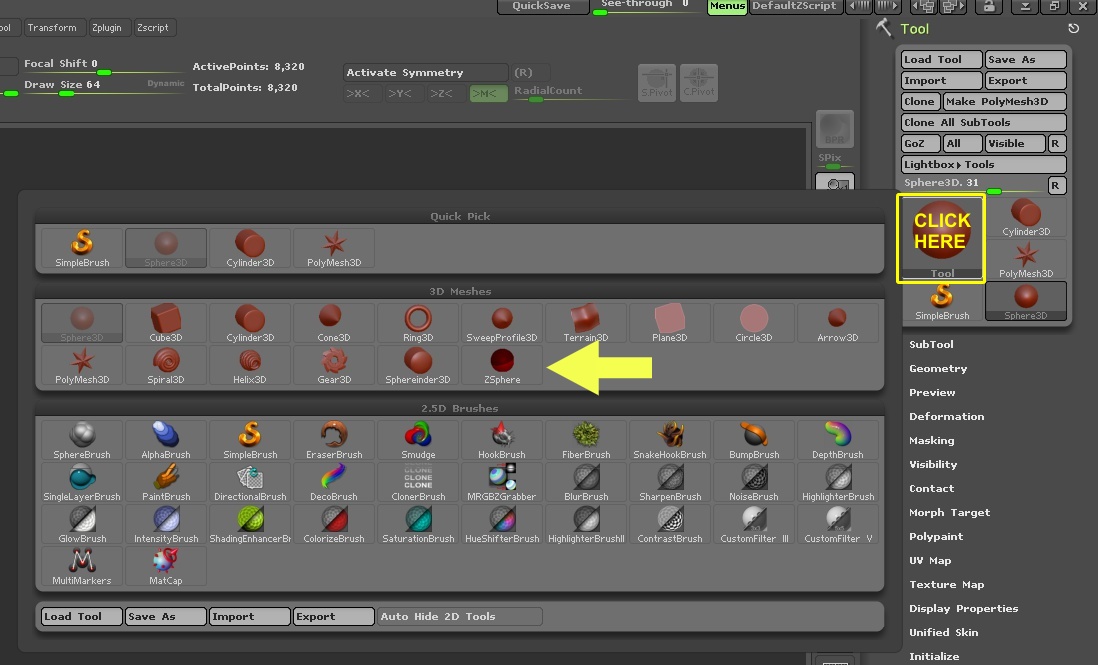Pick ClonerBrush tool
The height and width of the screenshot is (665, 1098).
[x=418, y=482]
